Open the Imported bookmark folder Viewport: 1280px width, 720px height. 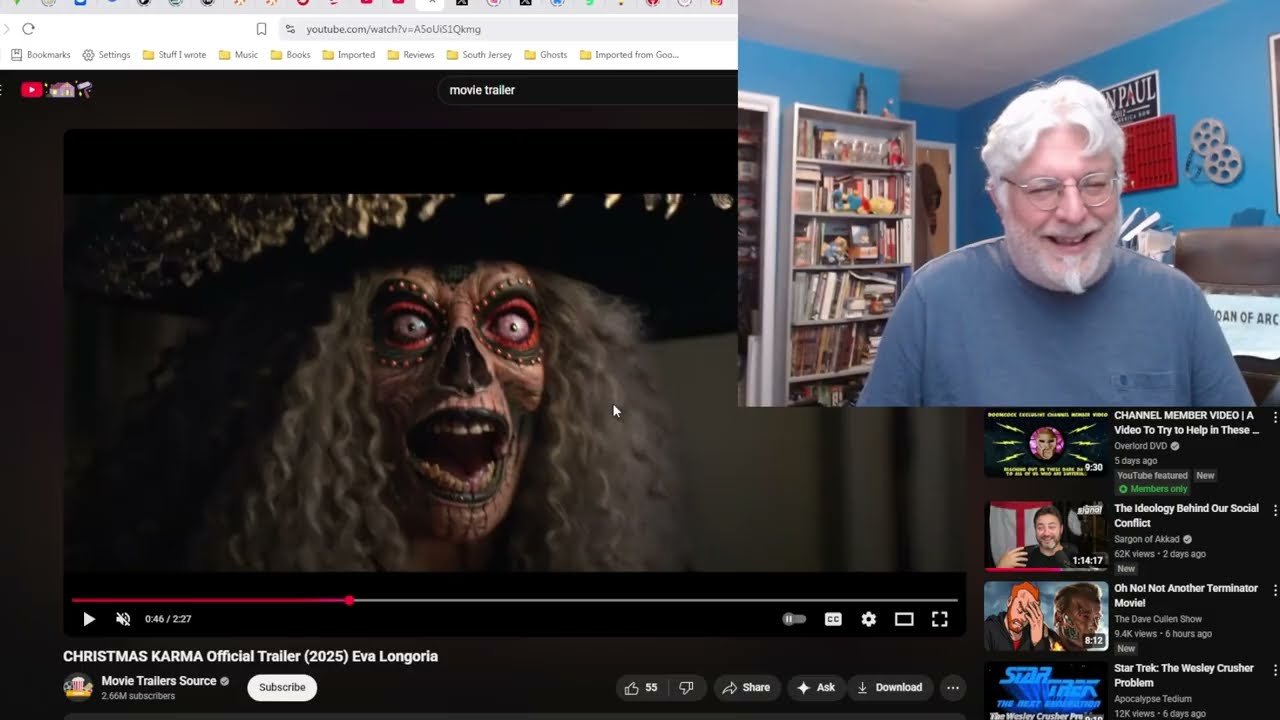click(x=349, y=55)
